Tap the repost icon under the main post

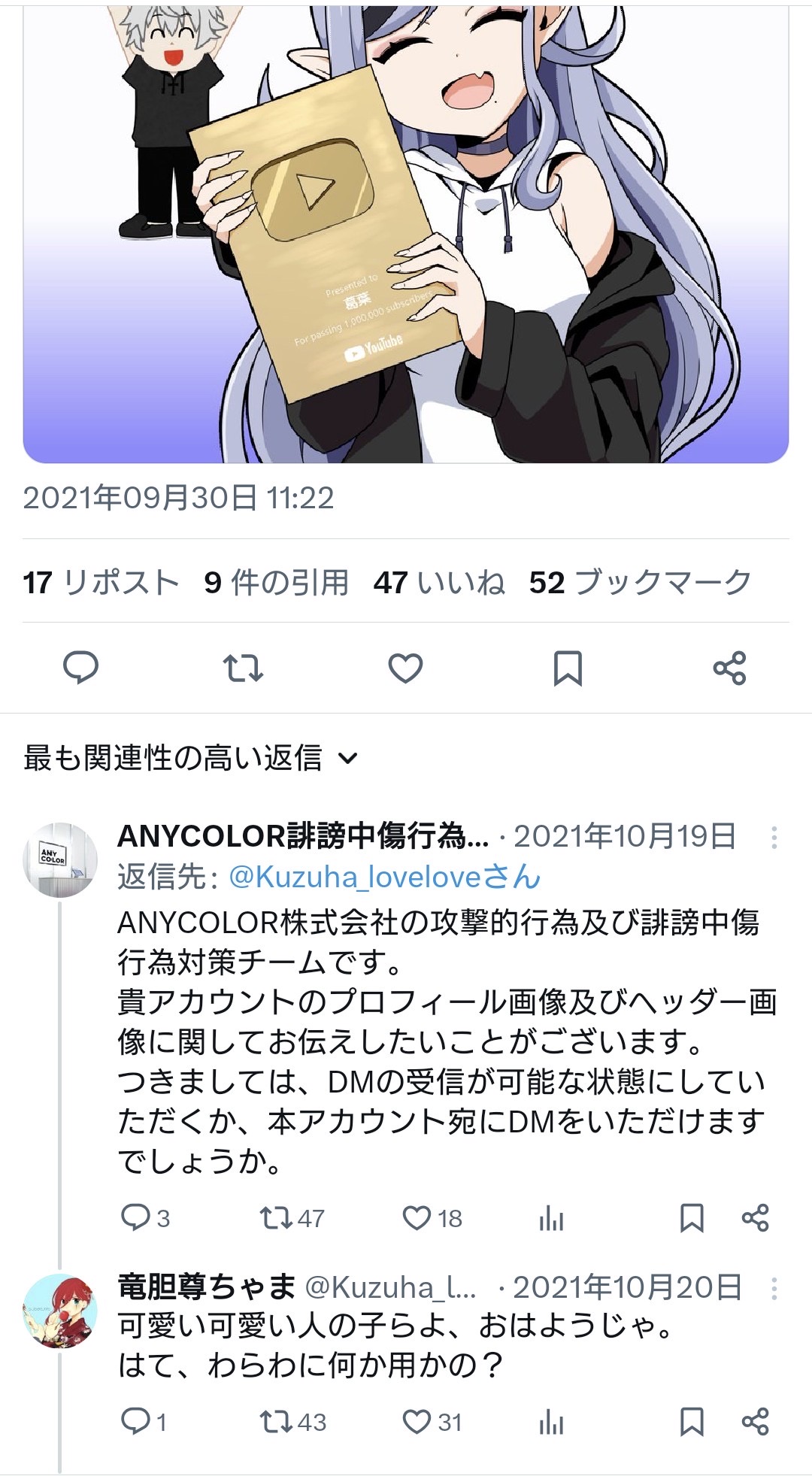[x=244, y=668]
